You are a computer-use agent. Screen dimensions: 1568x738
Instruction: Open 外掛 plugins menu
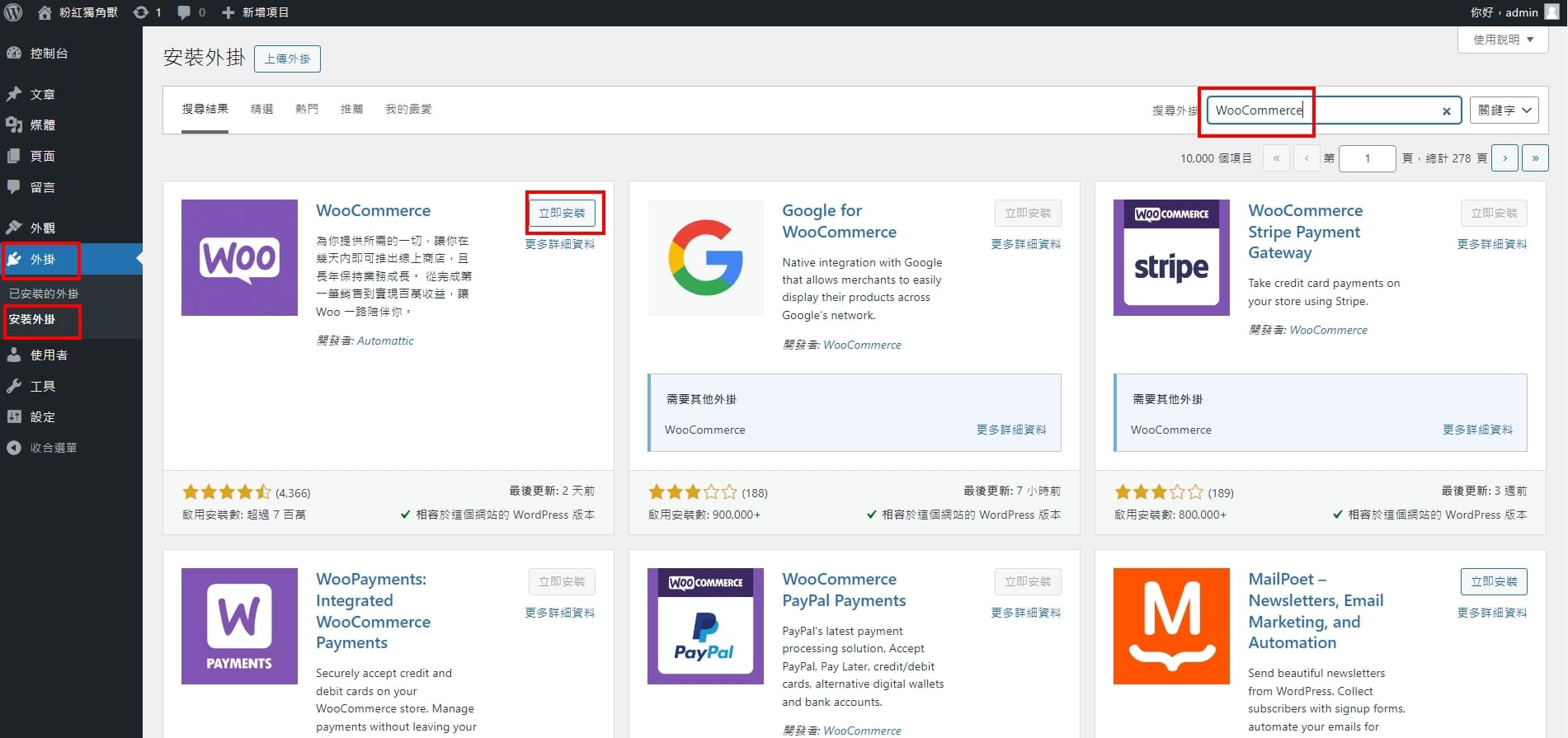pos(71,259)
